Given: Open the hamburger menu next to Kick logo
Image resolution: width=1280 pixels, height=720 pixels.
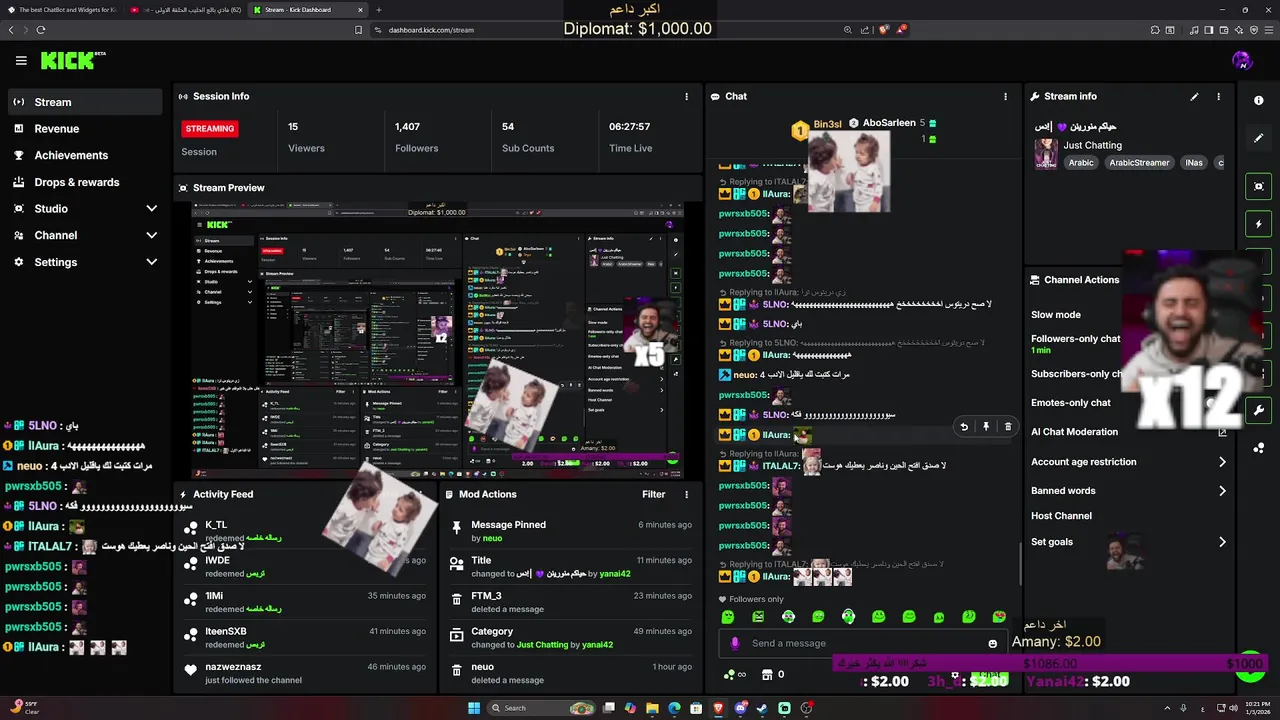Looking at the screenshot, I should (x=21, y=61).
